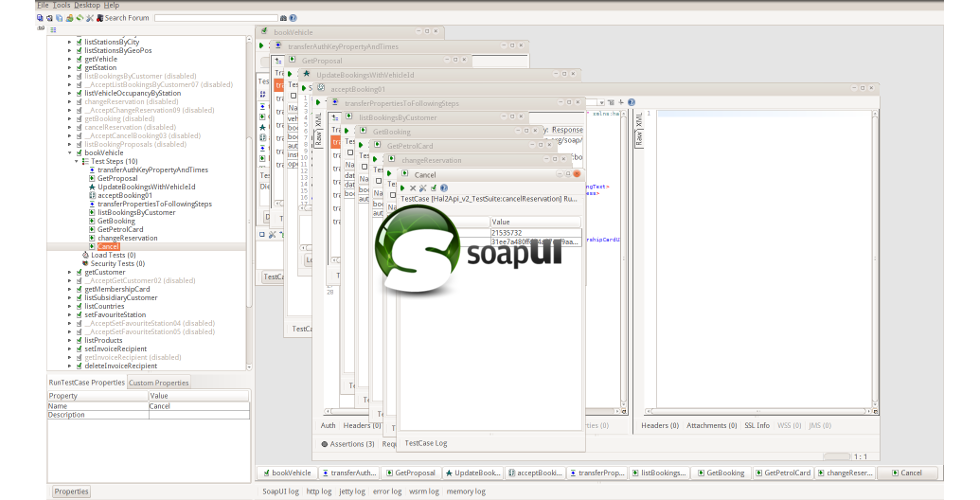
Task: Click the run button in Cancel window
Action: click(404, 187)
